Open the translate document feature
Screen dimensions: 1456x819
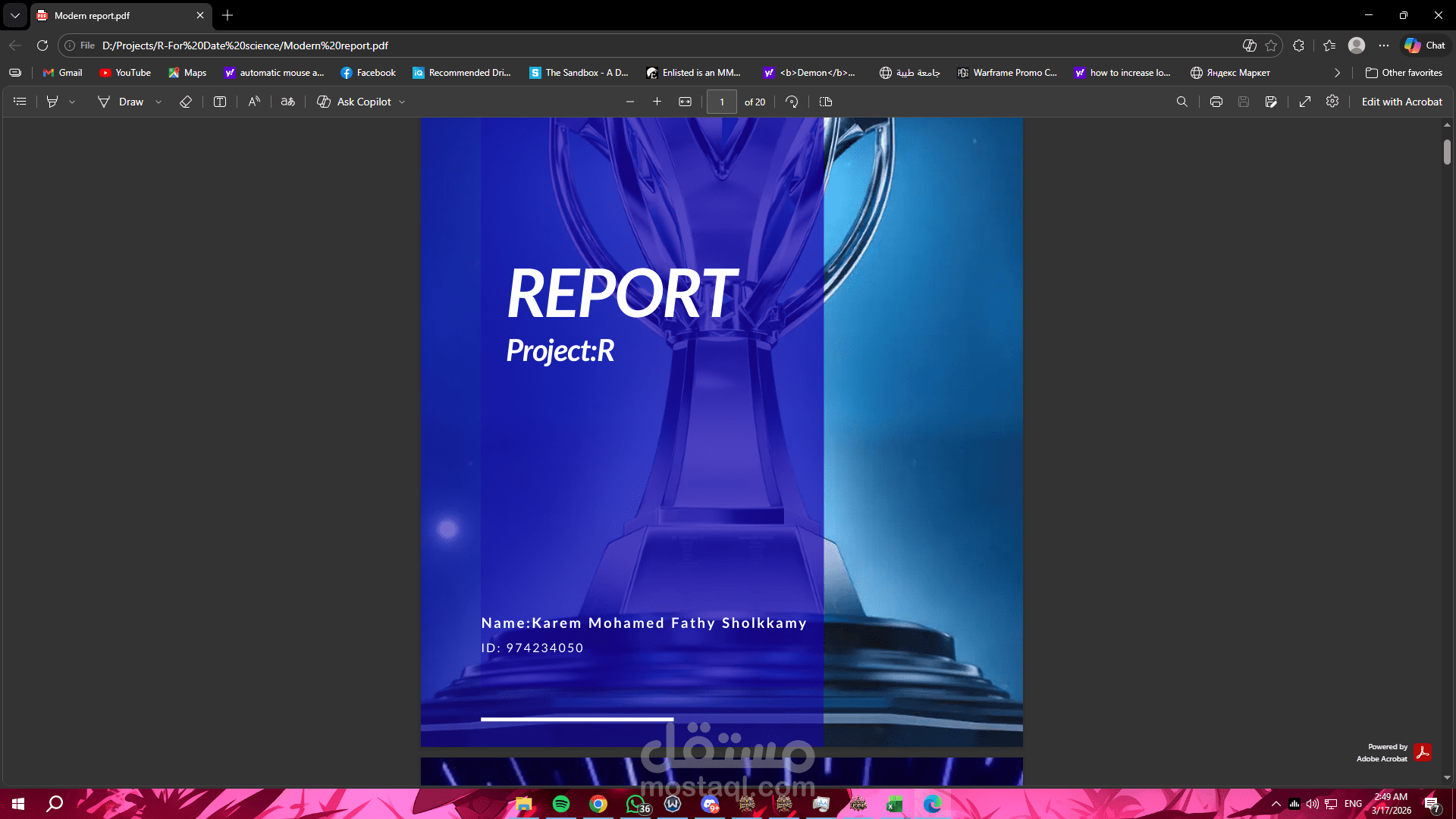287,101
